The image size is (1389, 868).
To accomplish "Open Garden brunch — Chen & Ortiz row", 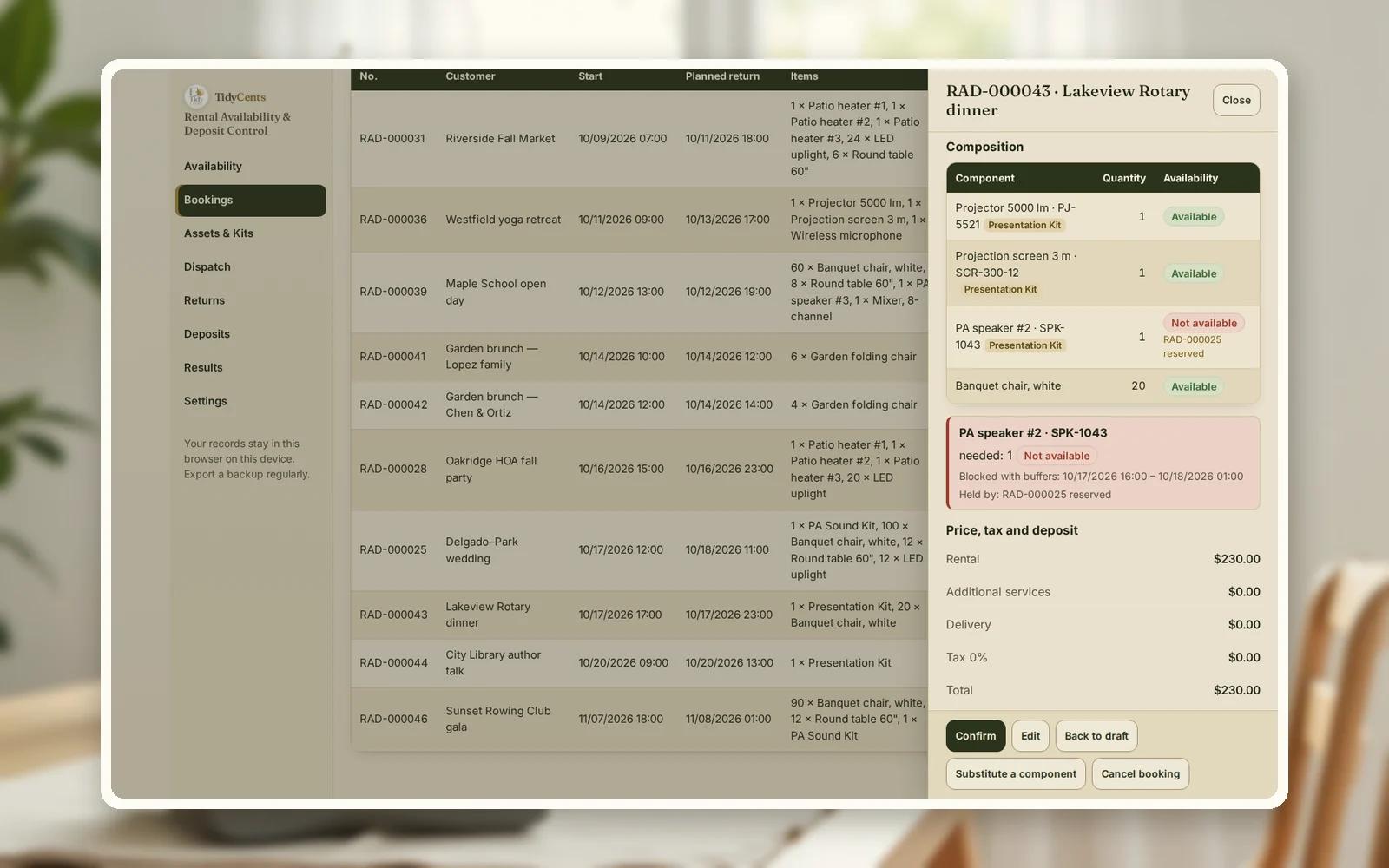I will tap(639, 405).
